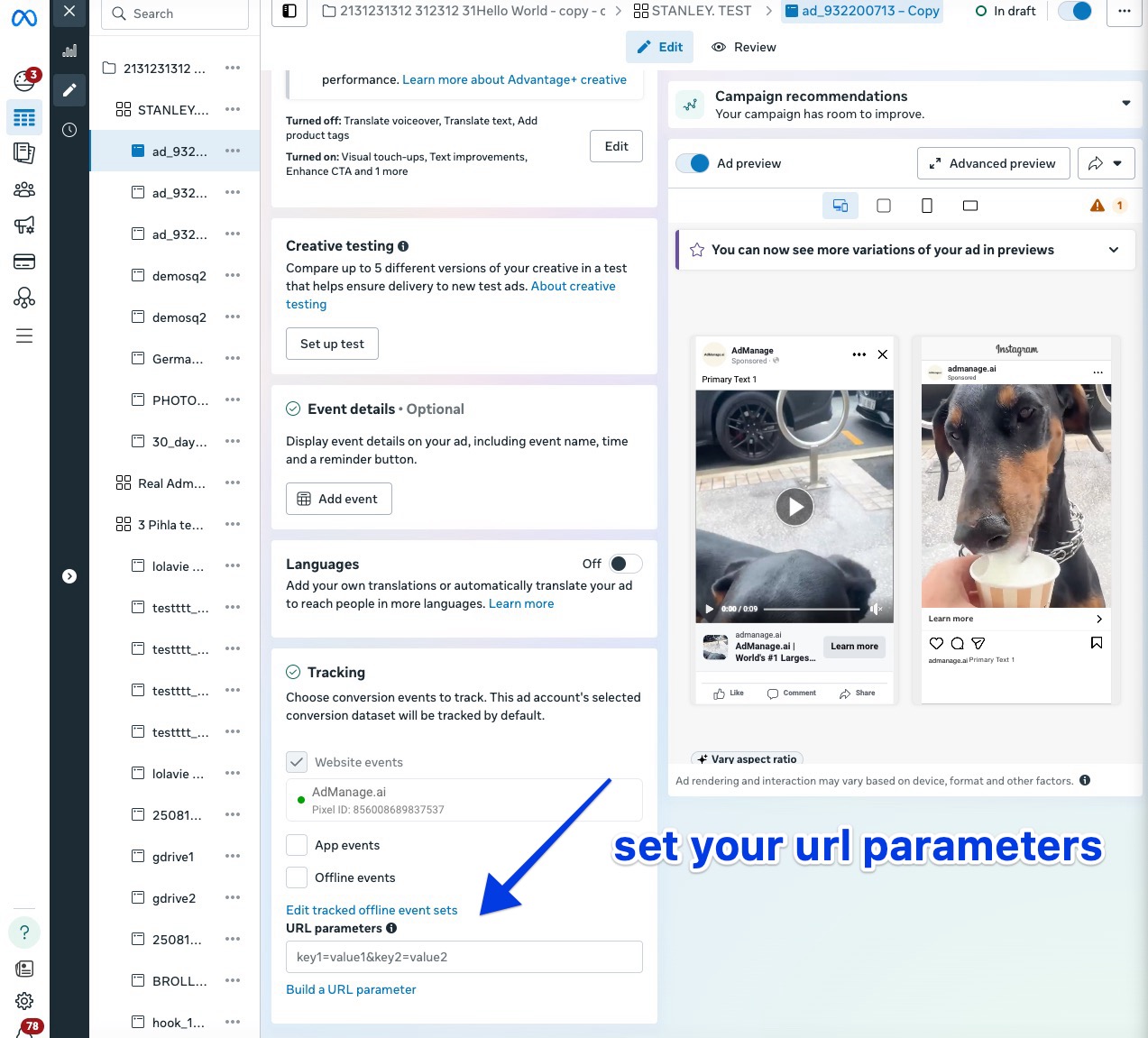Click the Build a URL parameter link

[x=351, y=989]
